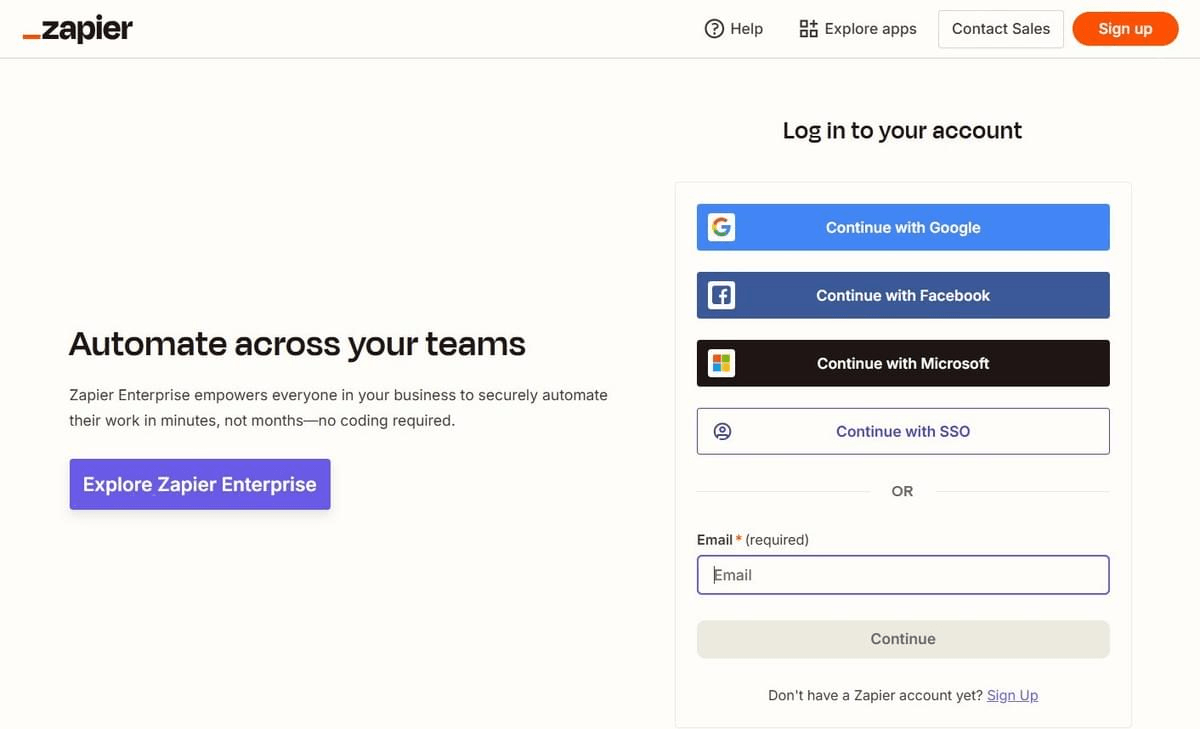Follow the Sign Up link below the form

pos(1012,695)
